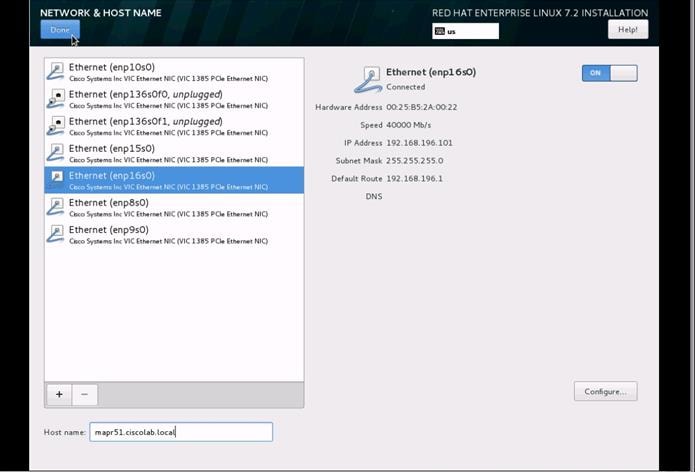
Task: Click RED HAT ENTERPRISE LINUX 7.2 INSTALLATION text
Action: point(540,13)
